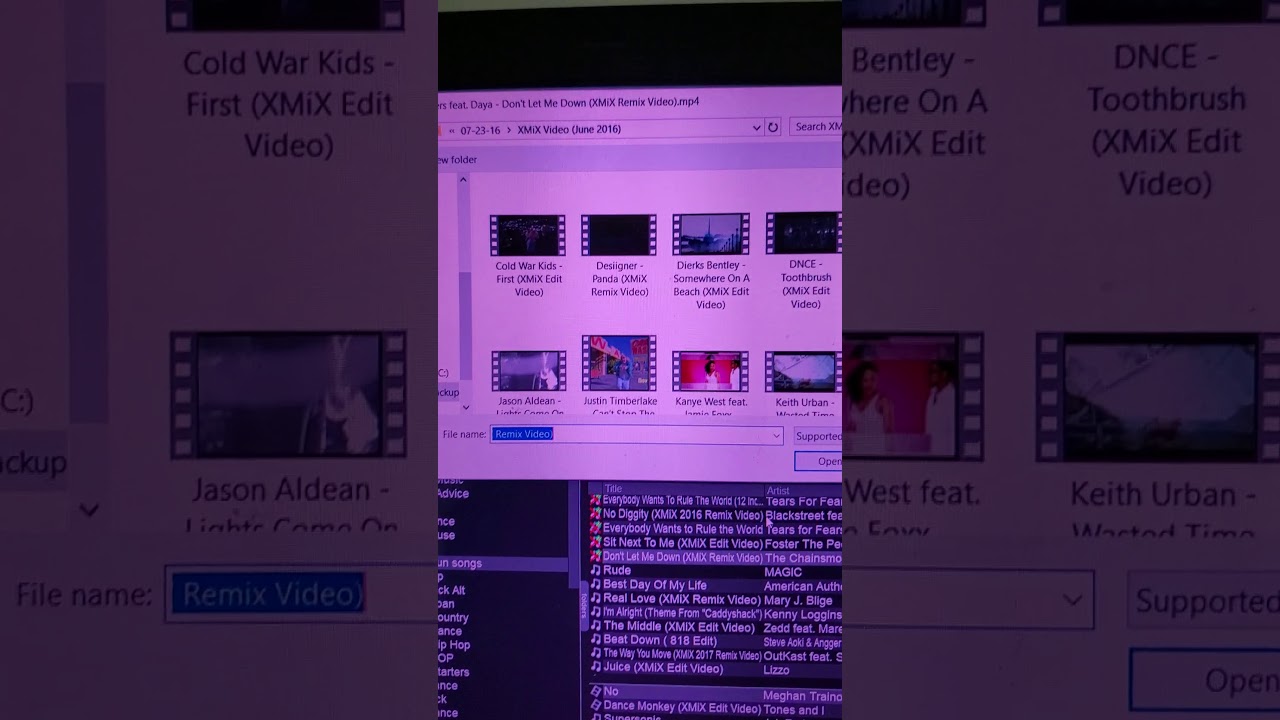Click video icon beside Don't Let Me Down
The width and height of the screenshot is (1280, 720).
click(x=595, y=557)
